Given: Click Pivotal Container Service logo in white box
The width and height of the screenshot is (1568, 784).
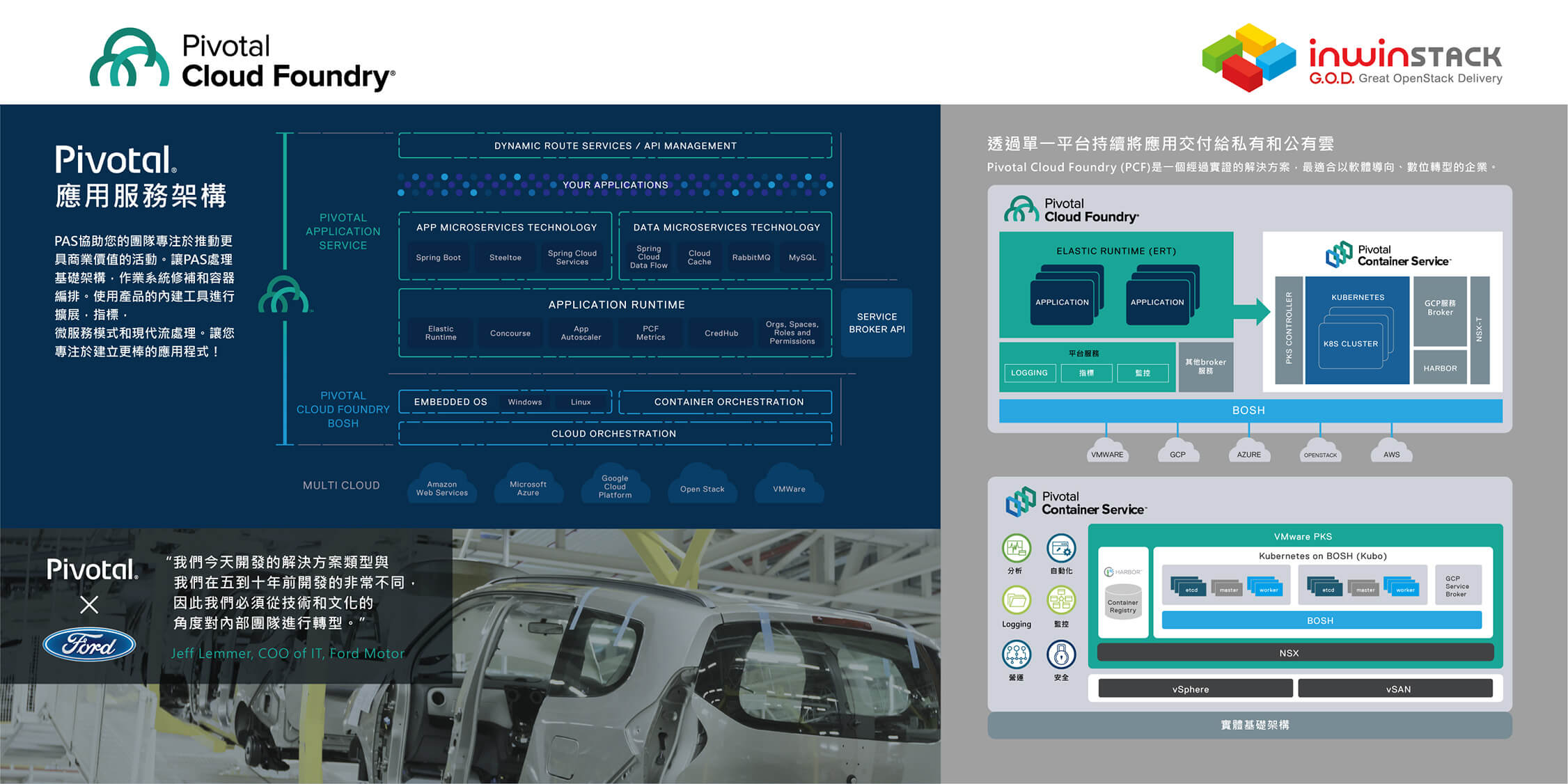Looking at the screenshot, I should (x=1388, y=255).
